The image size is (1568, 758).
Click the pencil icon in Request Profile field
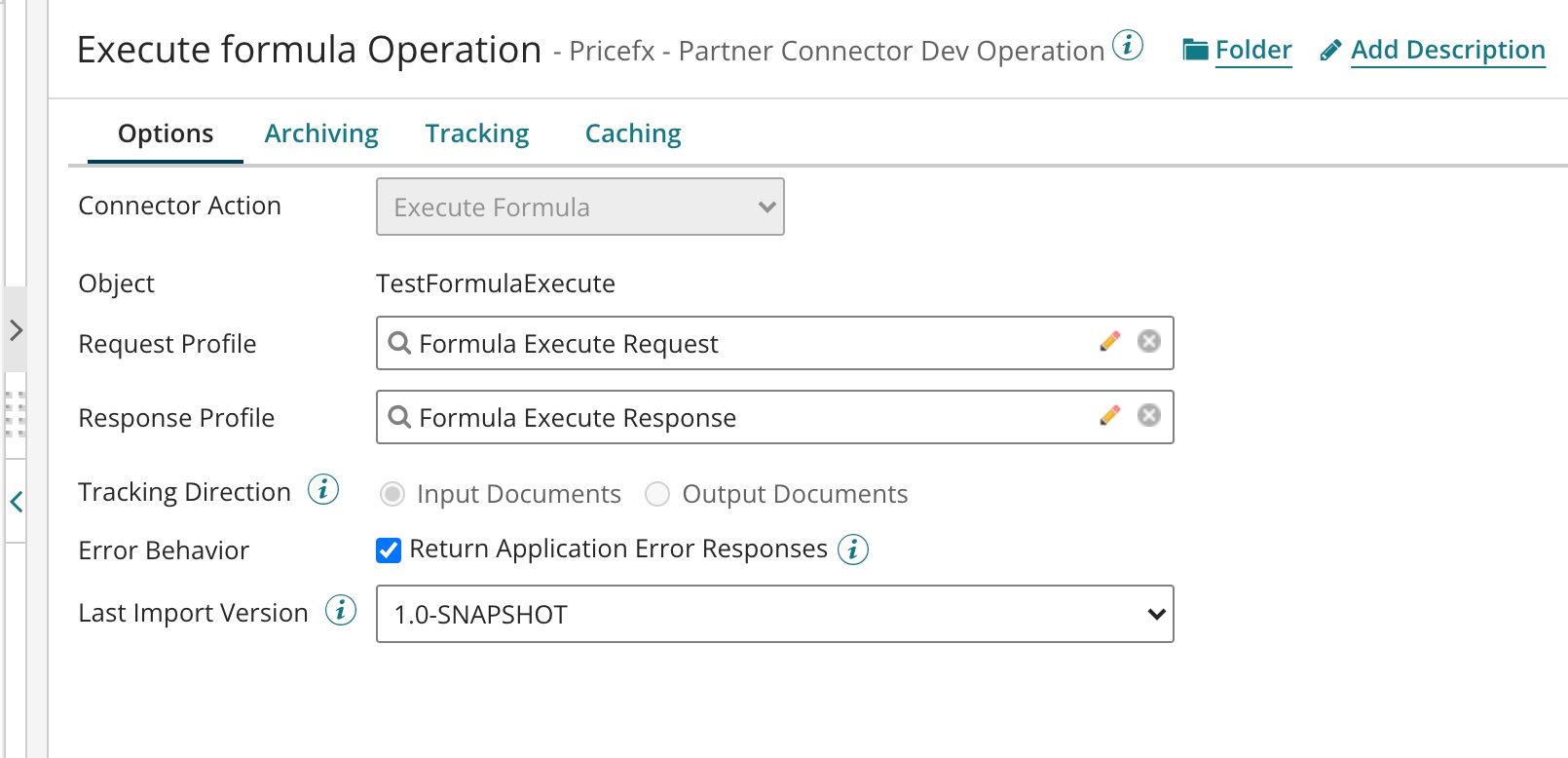pos(1109,342)
